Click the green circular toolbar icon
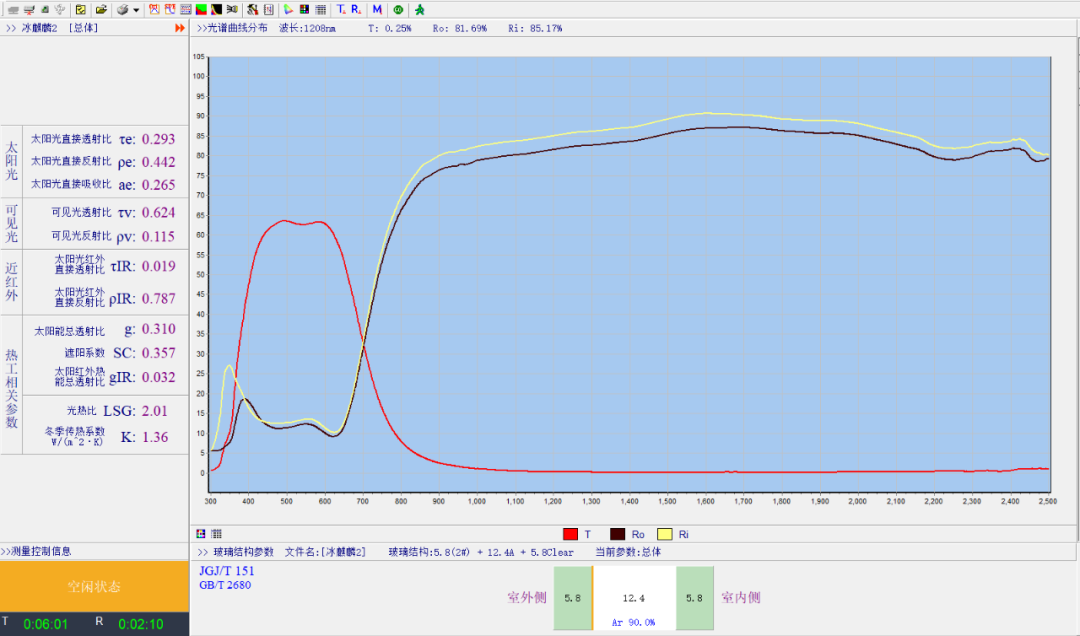Viewport: 1080px width, 636px height. [x=398, y=10]
